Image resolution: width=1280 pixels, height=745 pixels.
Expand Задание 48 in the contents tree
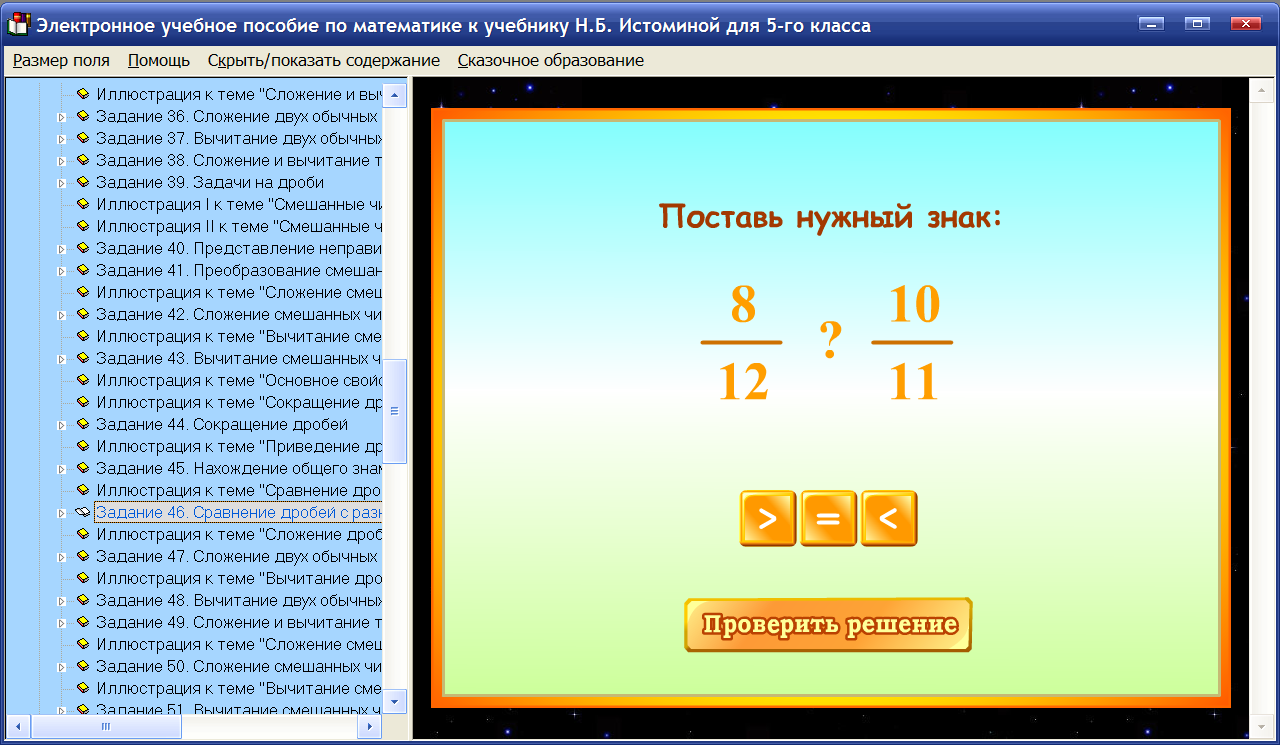(x=60, y=600)
